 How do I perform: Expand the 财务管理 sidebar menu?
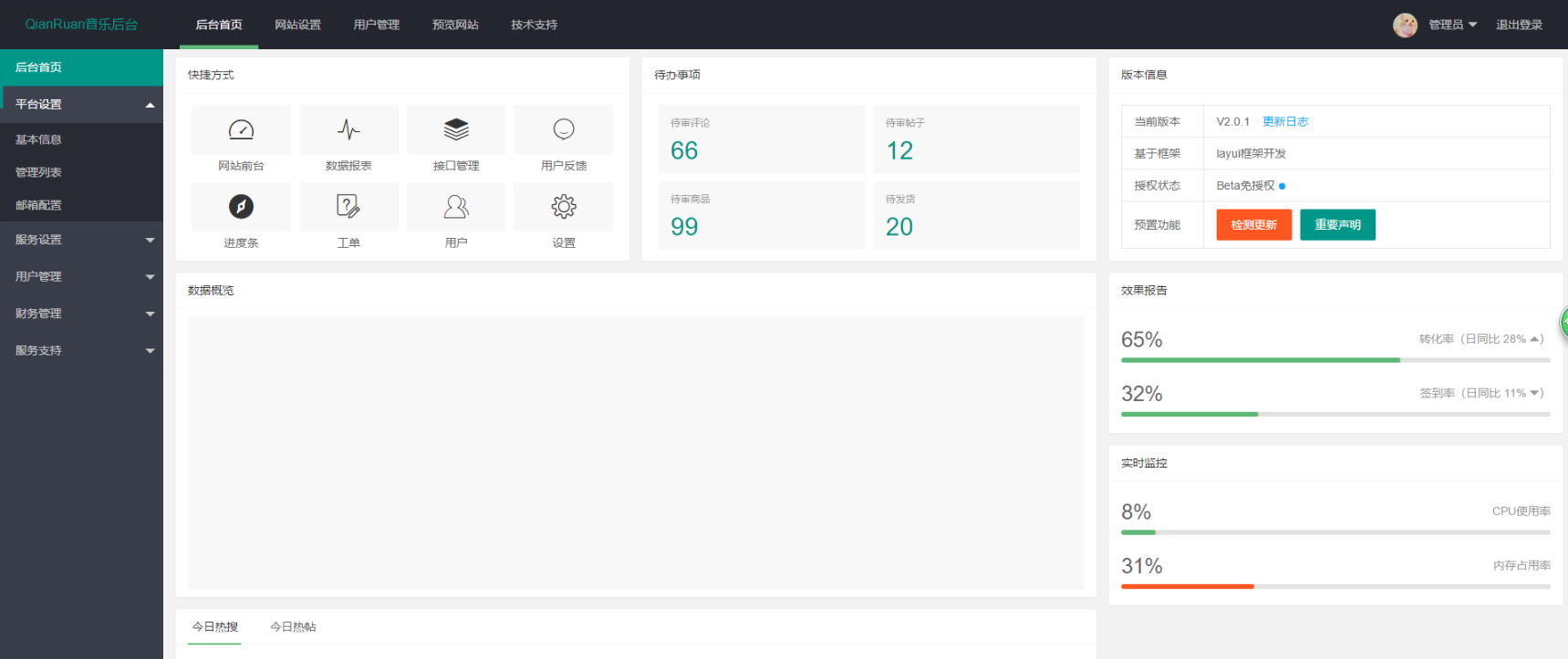[x=81, y=314]
